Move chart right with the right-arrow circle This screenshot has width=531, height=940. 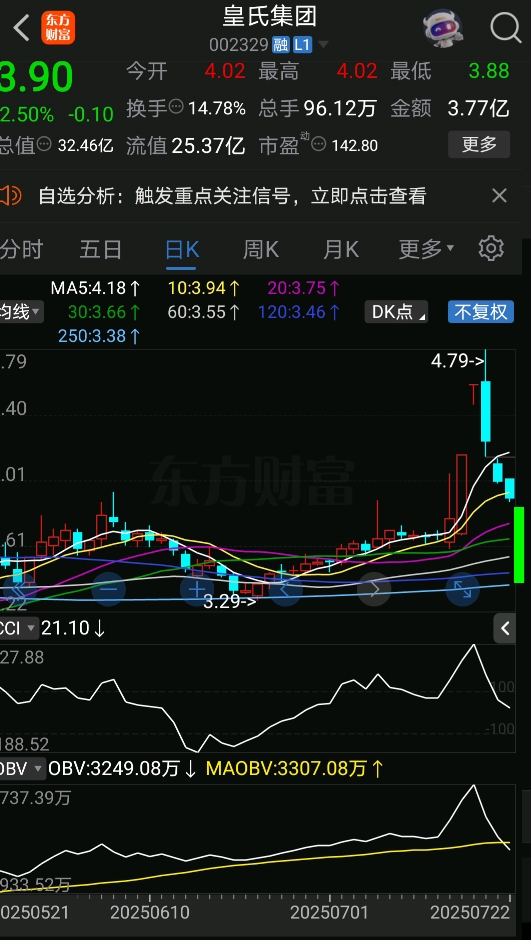(374, 589)
